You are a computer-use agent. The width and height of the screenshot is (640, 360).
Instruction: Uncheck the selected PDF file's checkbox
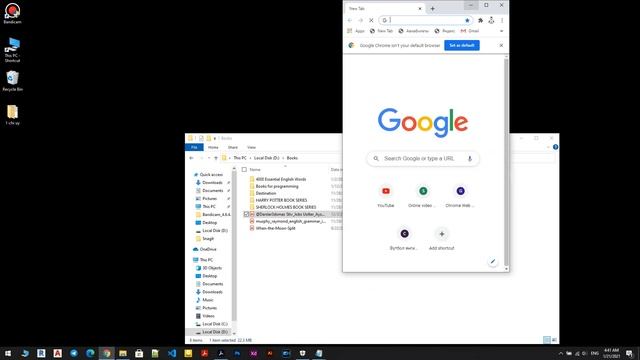pos(246,214)
